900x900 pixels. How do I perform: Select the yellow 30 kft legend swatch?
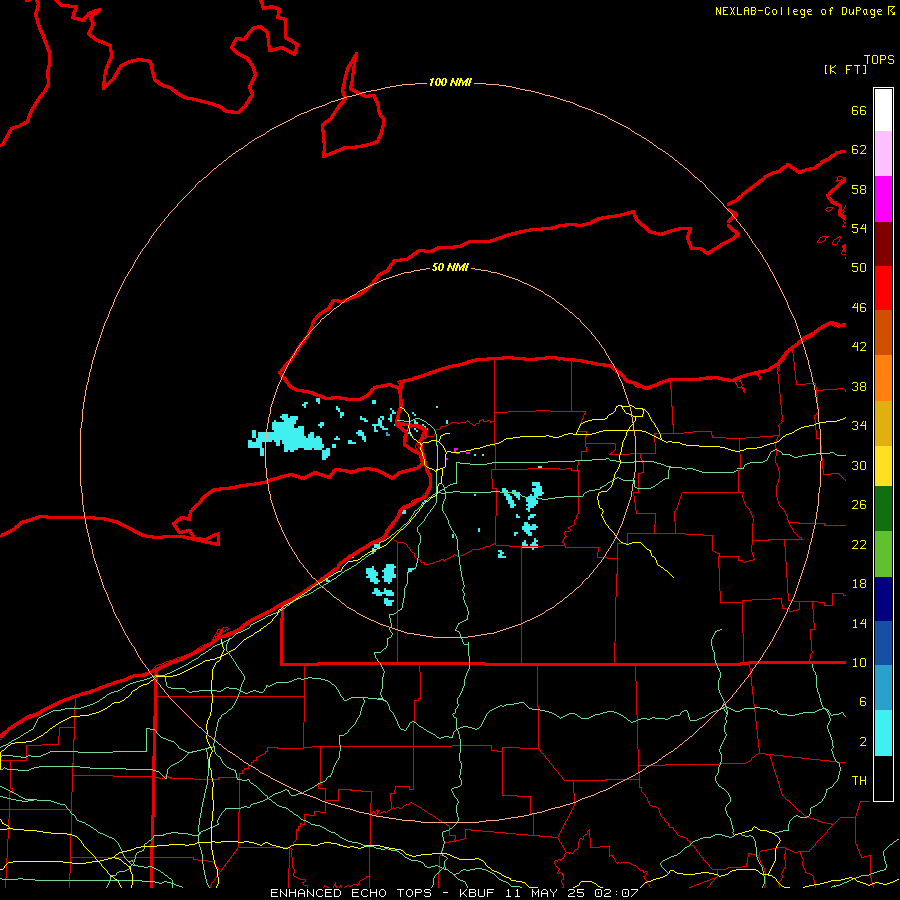(x=883, y=466)
